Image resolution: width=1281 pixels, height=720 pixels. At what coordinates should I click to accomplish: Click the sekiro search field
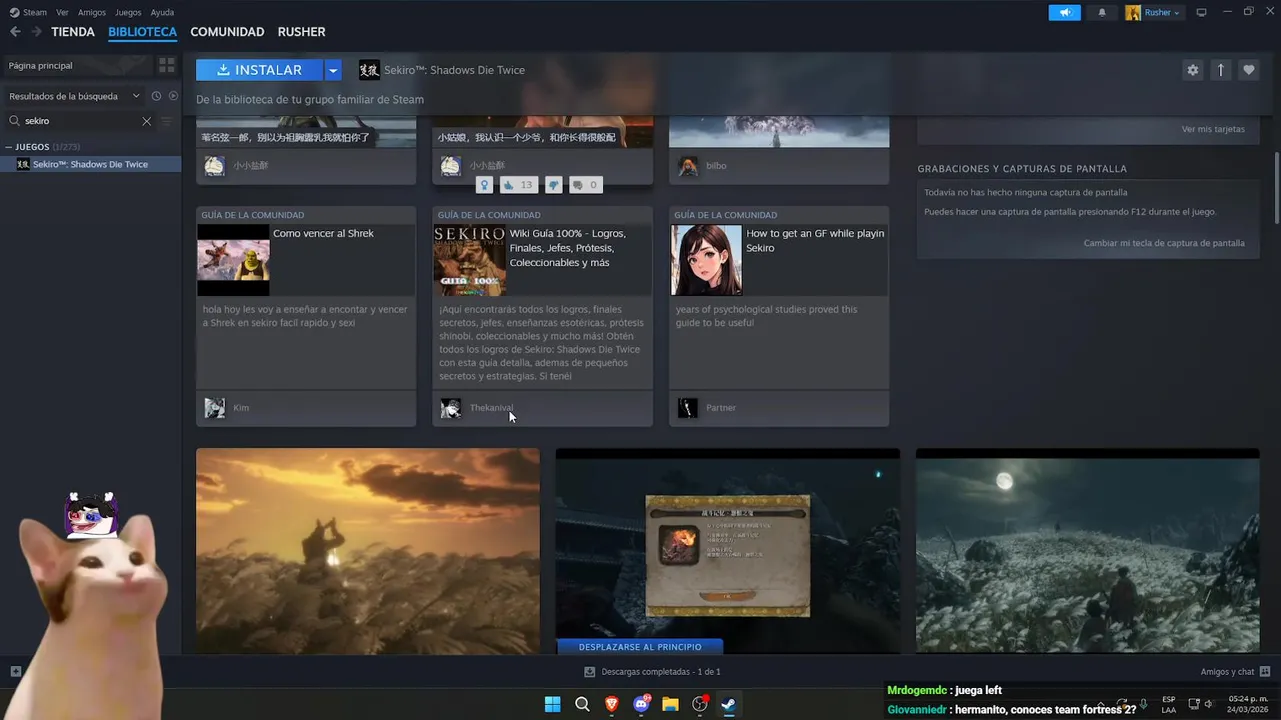(x=80, y=121)
